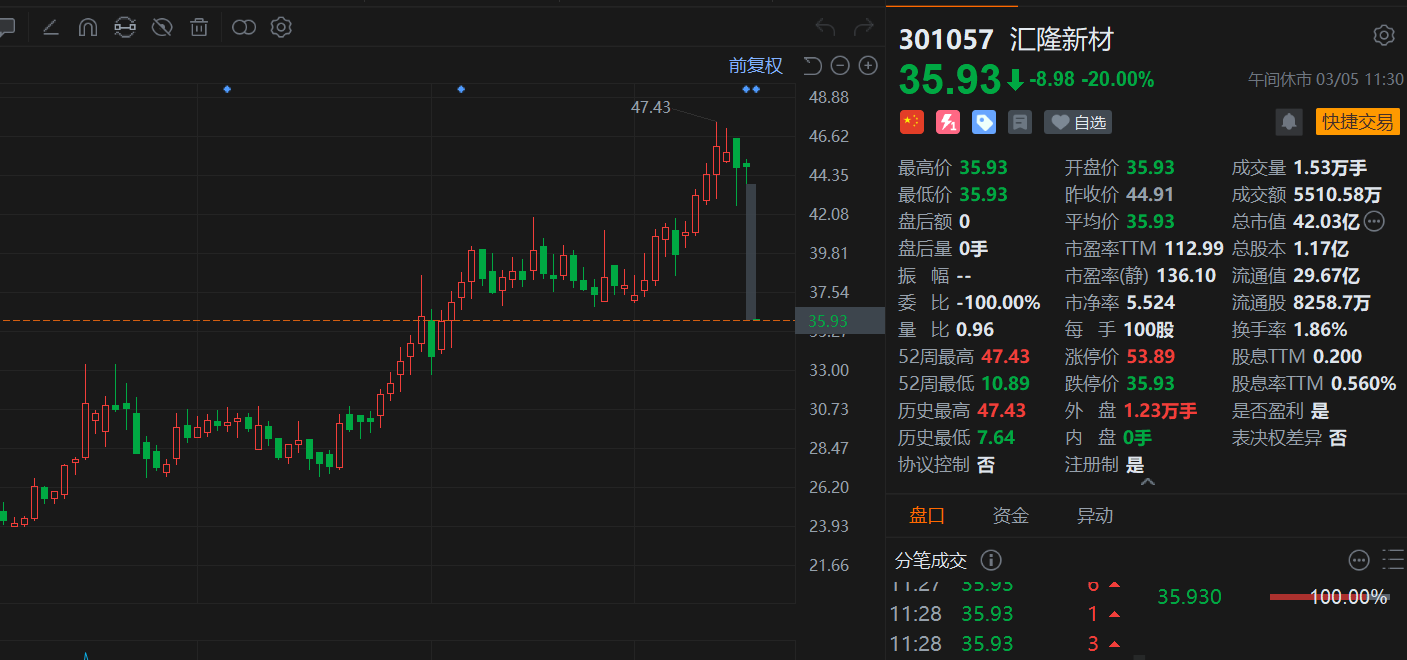Click stock code 301057
Screen dimensions: 1407x660
tap(946, 40)
